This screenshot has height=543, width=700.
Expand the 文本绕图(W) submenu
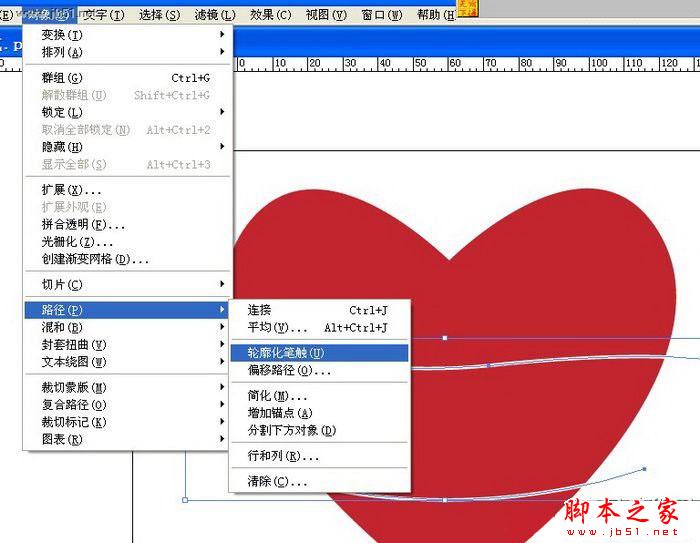pyautogui.click(x=128, y=362)
